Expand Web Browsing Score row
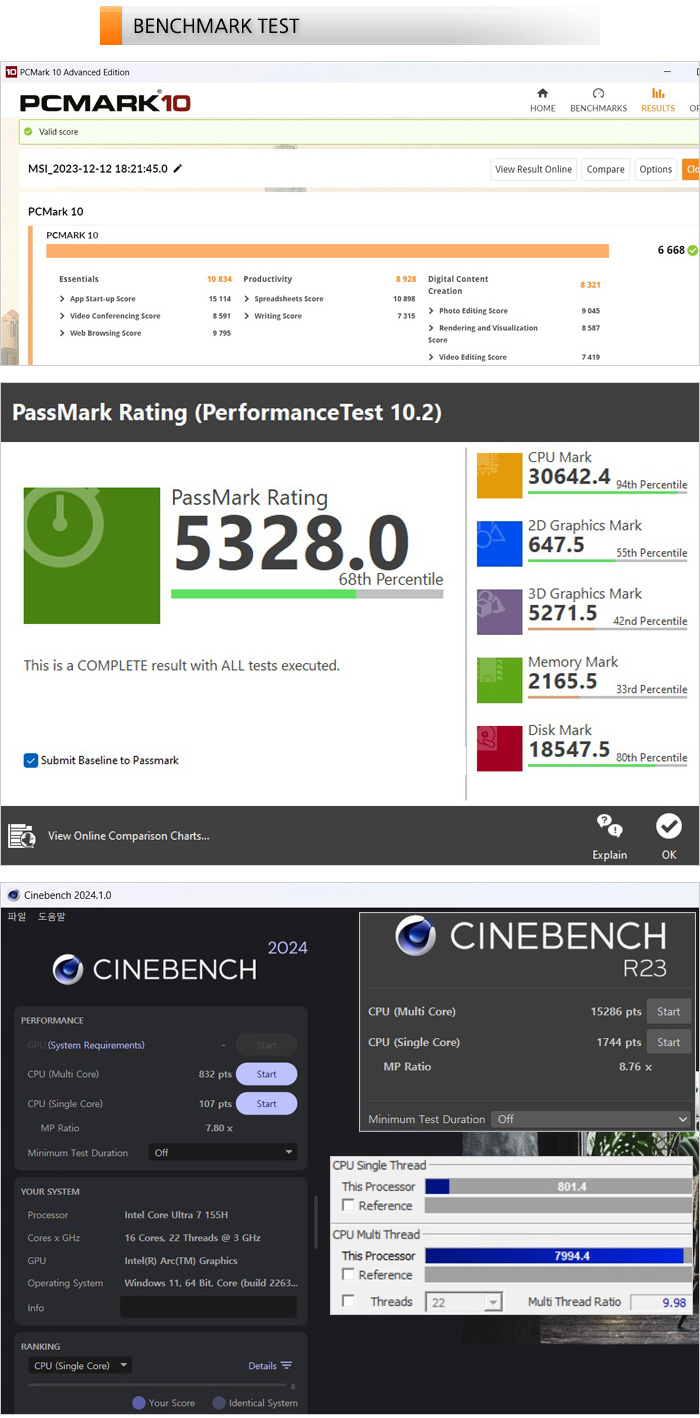Viewport: 700px width, 1418px height. 63,333
